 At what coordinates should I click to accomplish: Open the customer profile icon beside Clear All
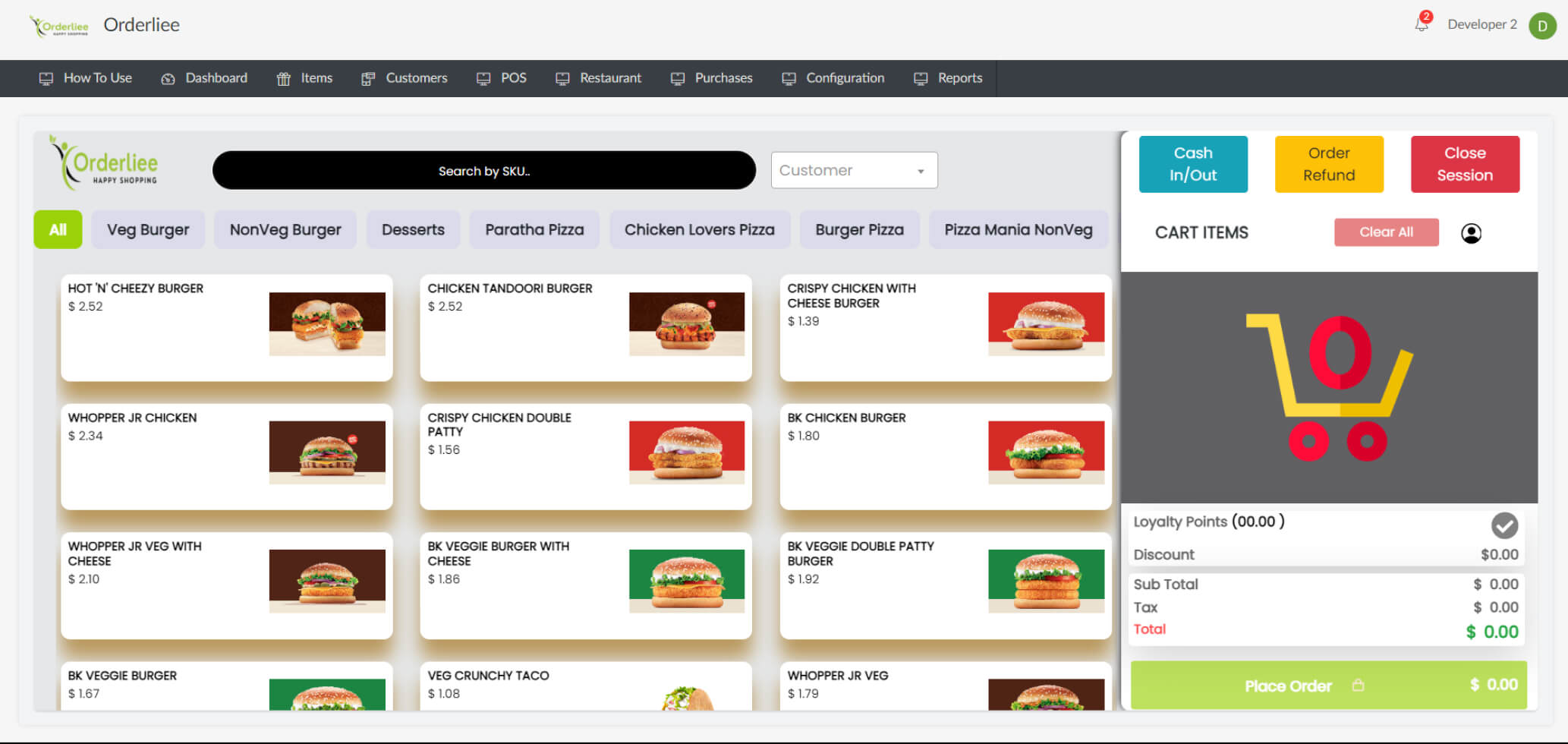[1472, 234]
